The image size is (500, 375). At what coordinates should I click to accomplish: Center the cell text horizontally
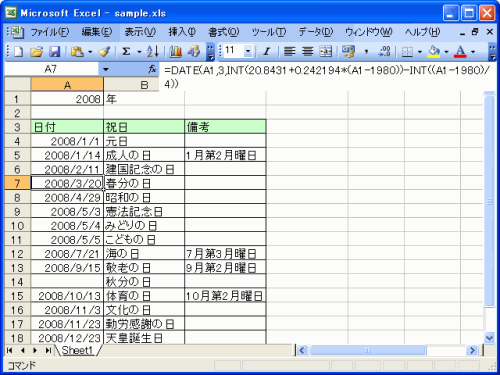[307, 52]
